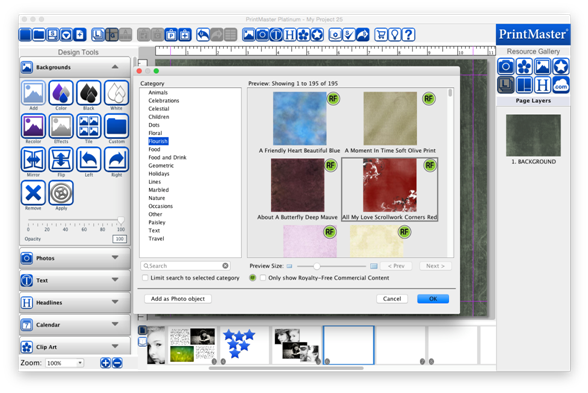This screenshot has width=588, height=393.
Task: Open the Custom background folder icon
Action: [x=116, y=126]
